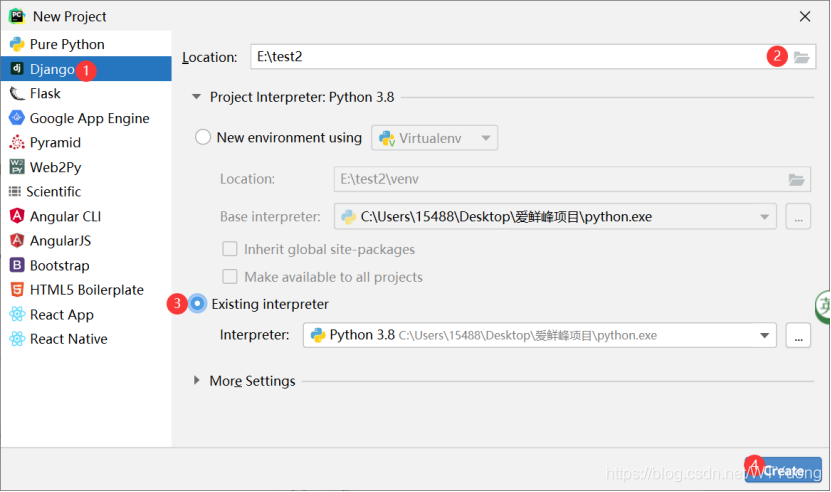Choose the React Native project type
The height and width of the screenshot is (492, 831).
[68, 339]
